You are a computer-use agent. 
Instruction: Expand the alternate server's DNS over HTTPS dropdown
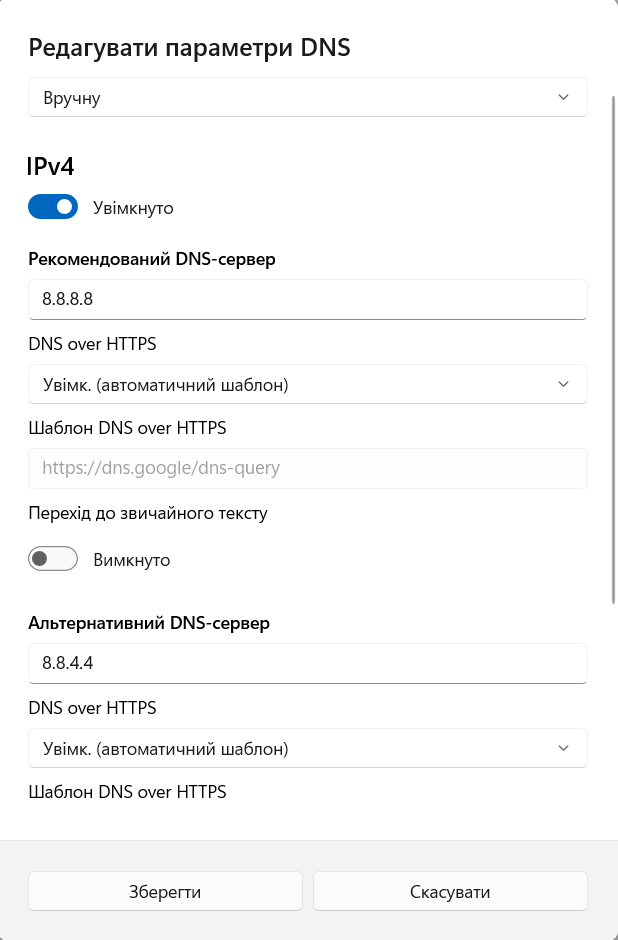tap(308, 748)
